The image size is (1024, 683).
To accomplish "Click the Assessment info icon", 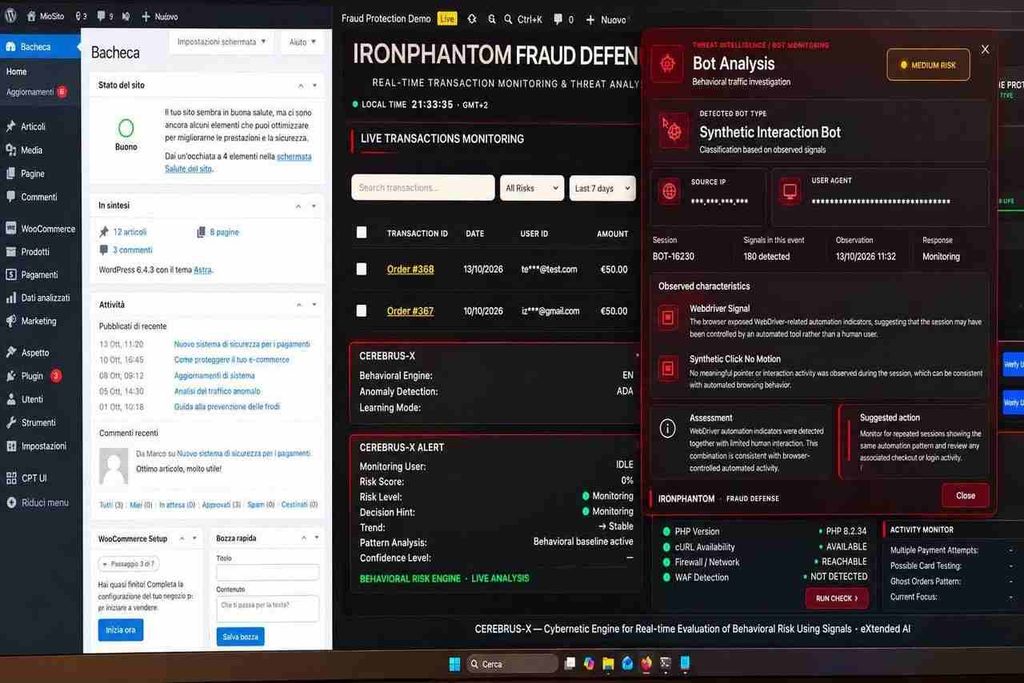I will pos(667,428).
